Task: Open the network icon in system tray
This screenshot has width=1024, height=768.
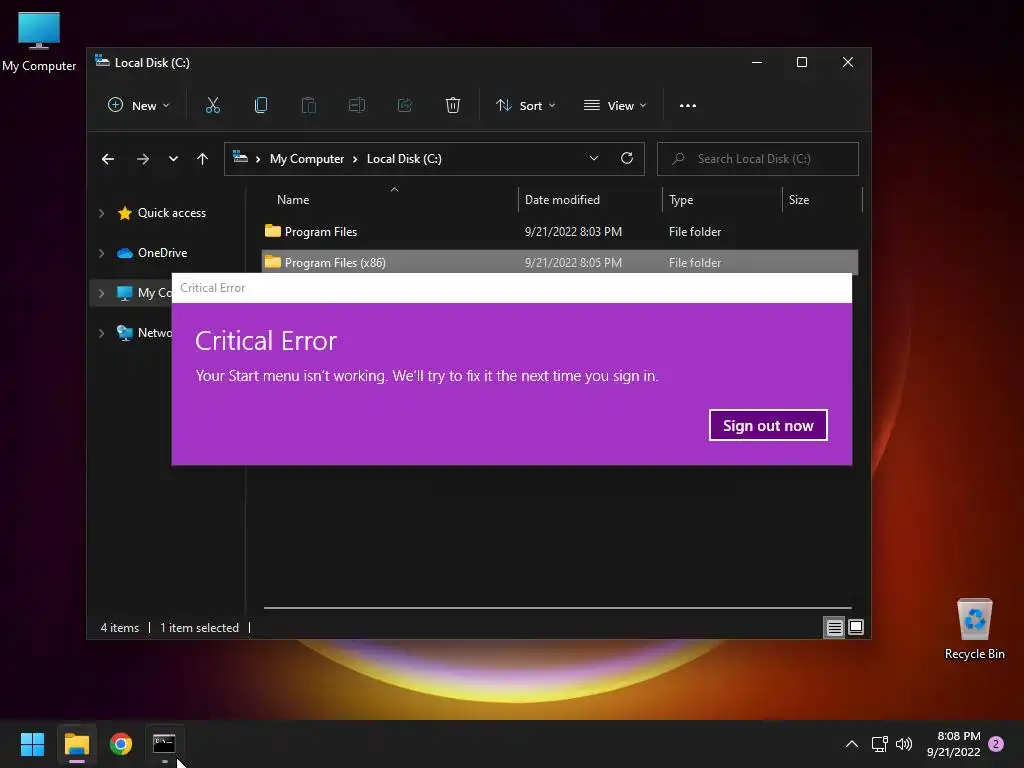Action: (879, 744)
